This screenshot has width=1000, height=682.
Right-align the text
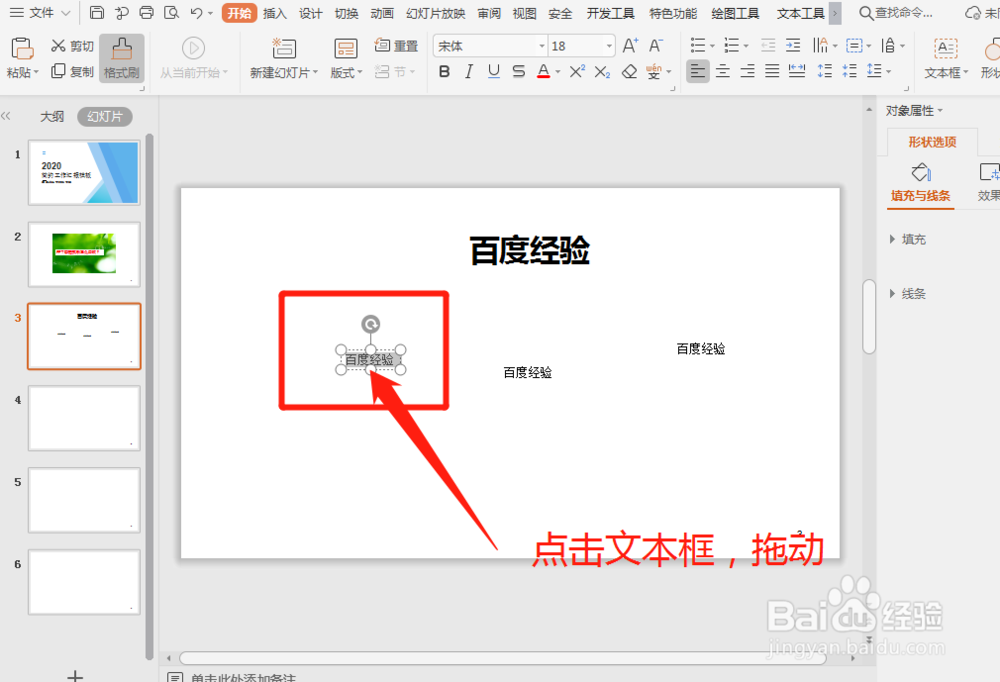pyautogui.click(x=747, y=71)
